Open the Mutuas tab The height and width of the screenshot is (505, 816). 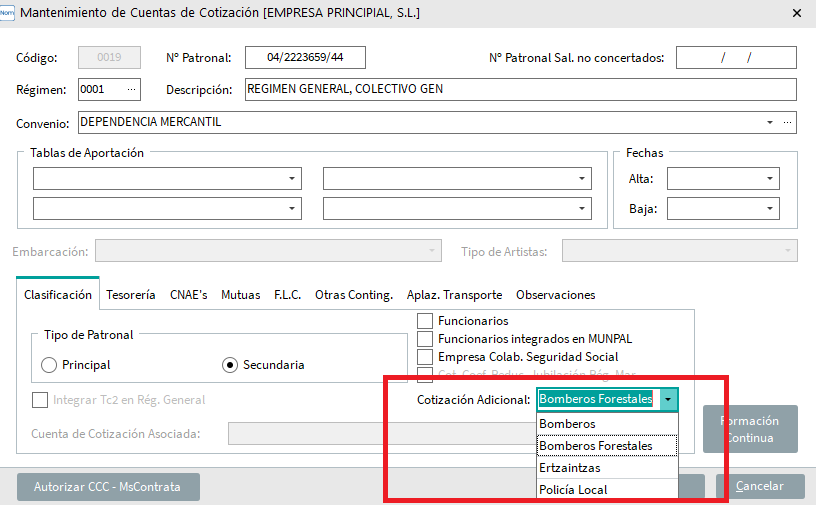tap(240, 295)
